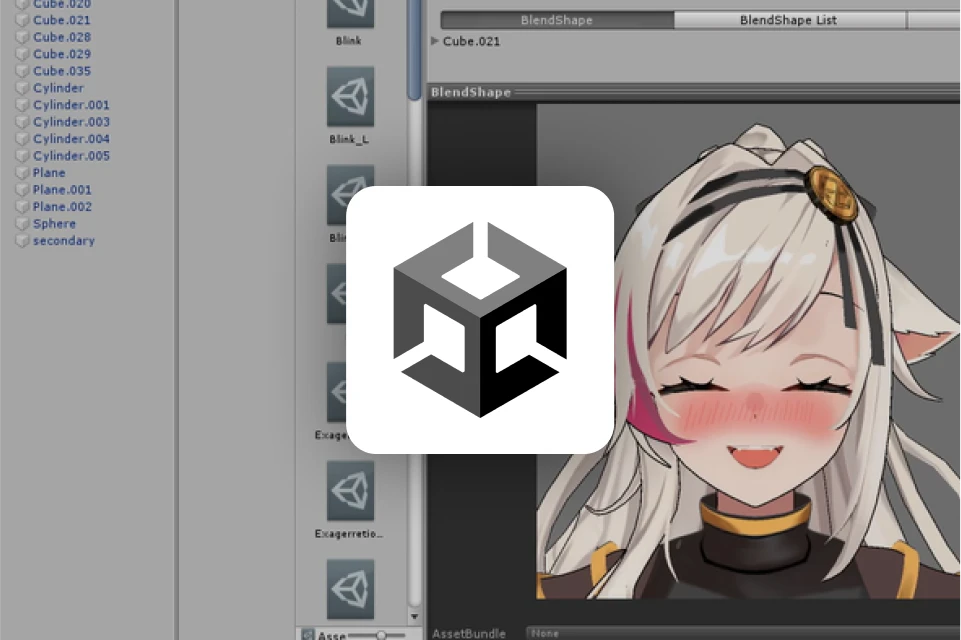Click the mesh icon next to Sphere
Image resolution: width=961 pixels, height=640 pixels.
pos(22,224)
